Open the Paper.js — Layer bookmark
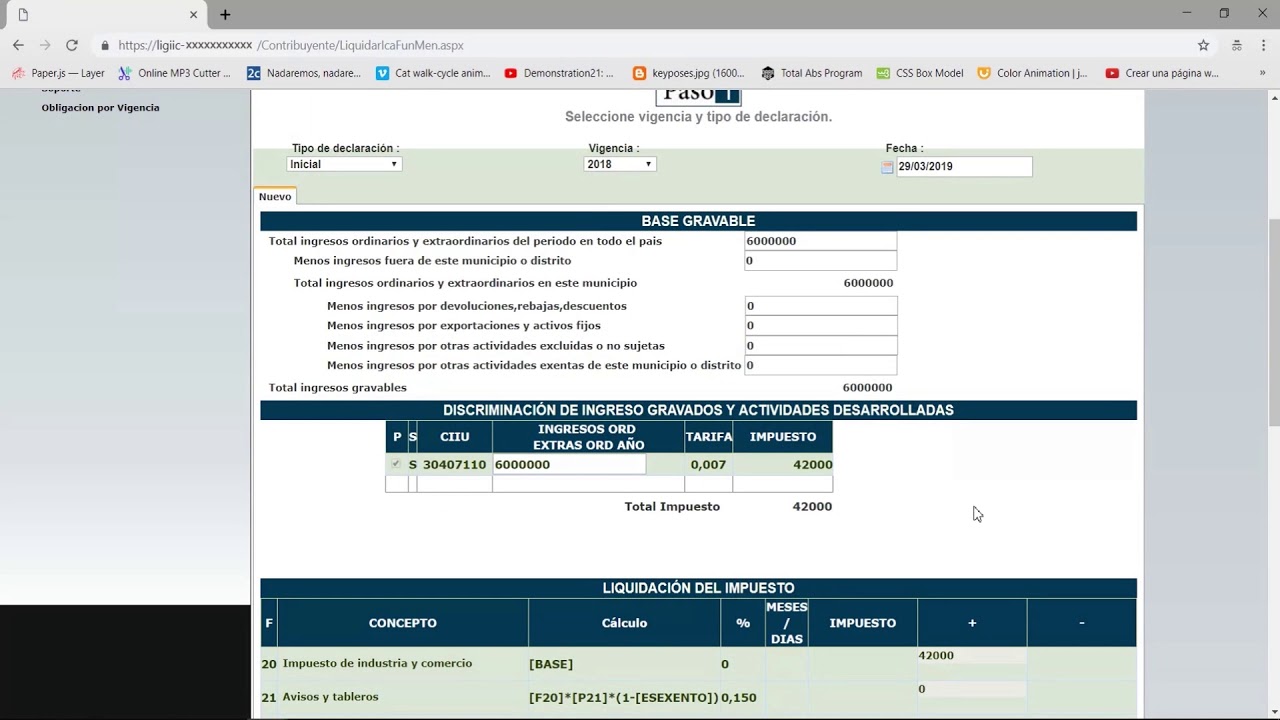The height and width of the screenshot is (720, 1280). [58, 73]
